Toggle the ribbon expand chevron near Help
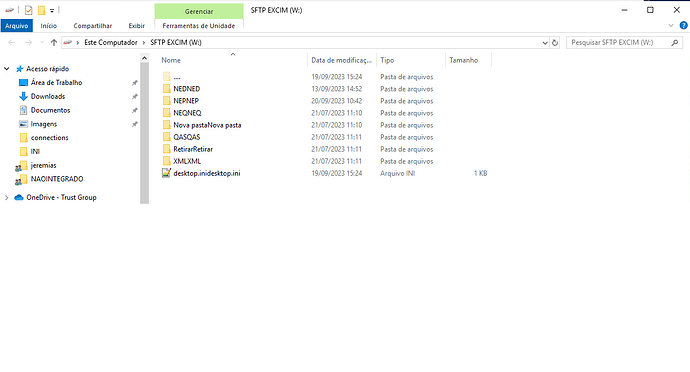Viewport: 690px width, 372px height. pyautogui.click(x=671, y=26)
